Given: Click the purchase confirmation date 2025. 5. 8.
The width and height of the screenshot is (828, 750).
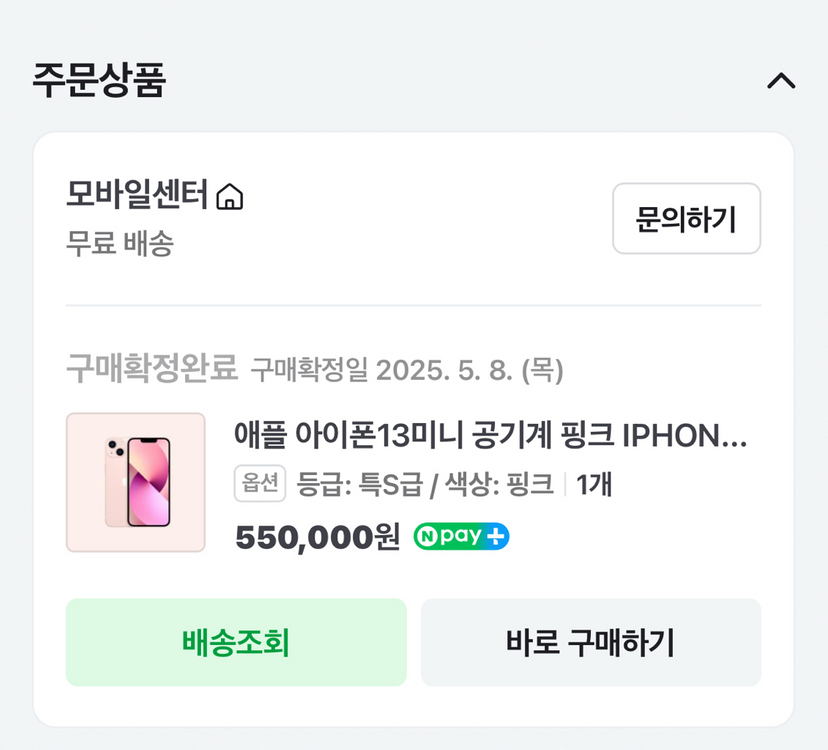Looking at the screenshot, I should pos(411,372).
